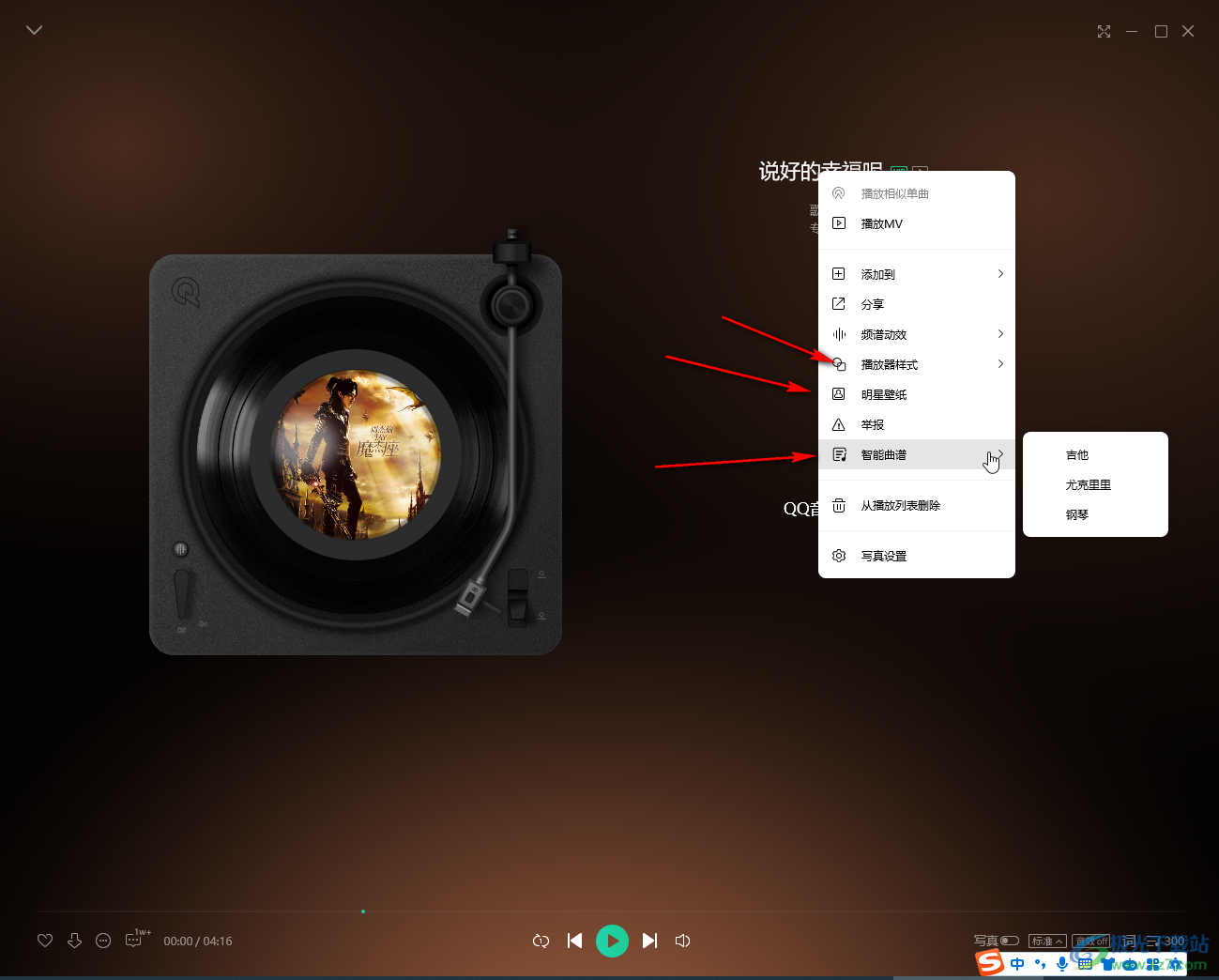Toggle the 音效 off sound effect button

(1091, 941)
